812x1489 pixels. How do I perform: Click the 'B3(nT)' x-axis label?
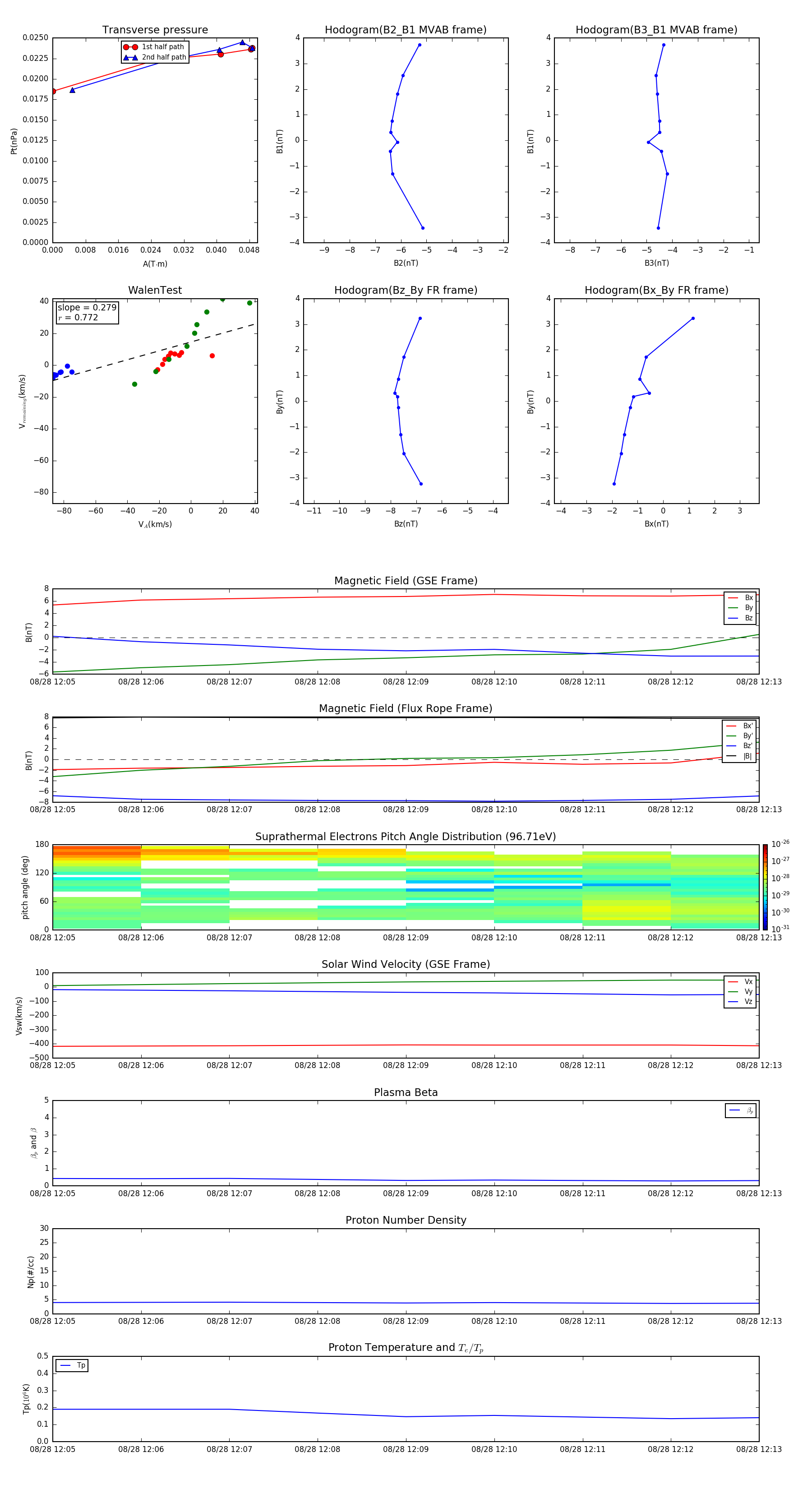point(656,263)
